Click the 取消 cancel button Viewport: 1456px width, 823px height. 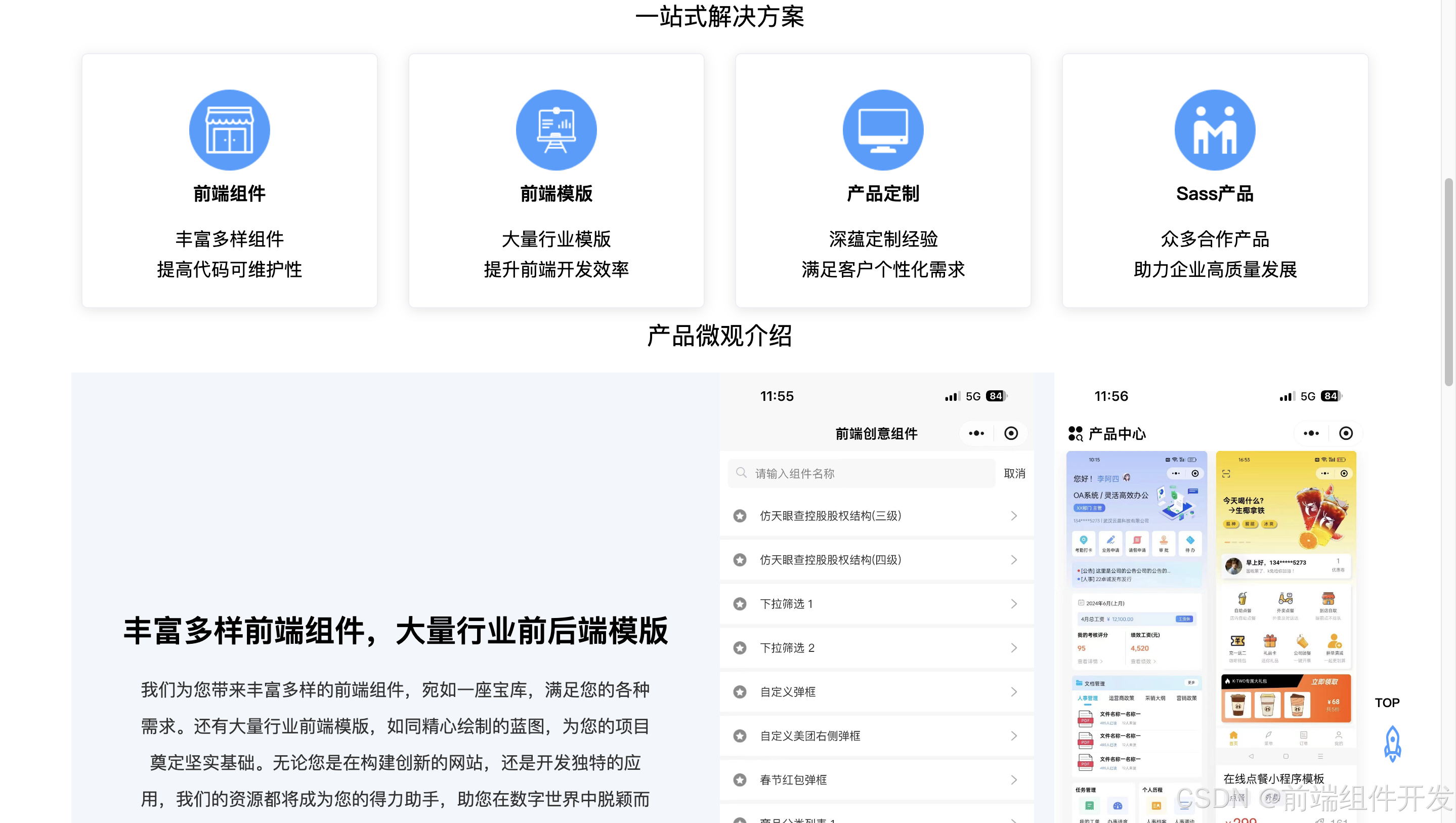coord(1014,473)
